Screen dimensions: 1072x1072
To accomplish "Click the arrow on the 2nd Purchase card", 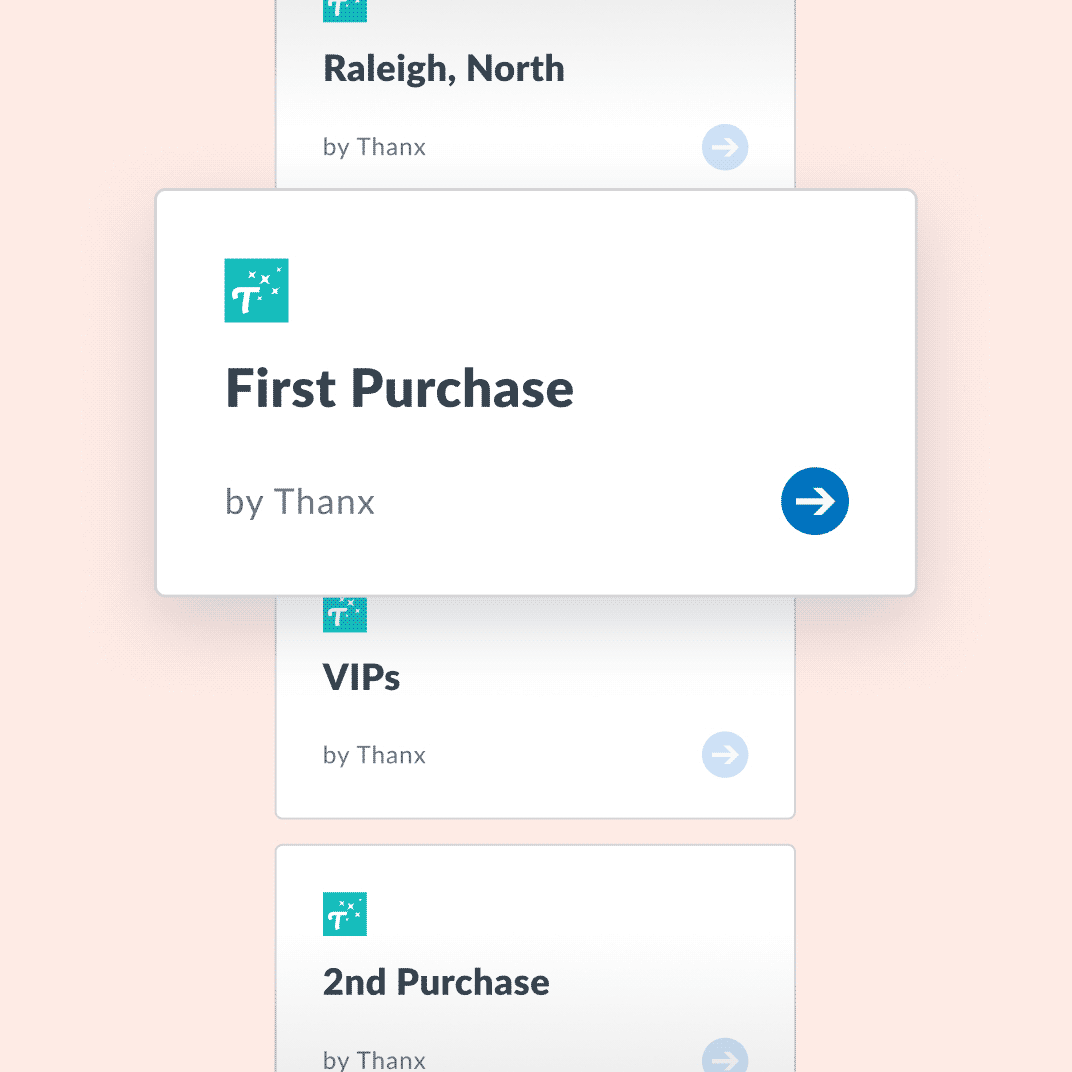I will [x=725, y=1055].
